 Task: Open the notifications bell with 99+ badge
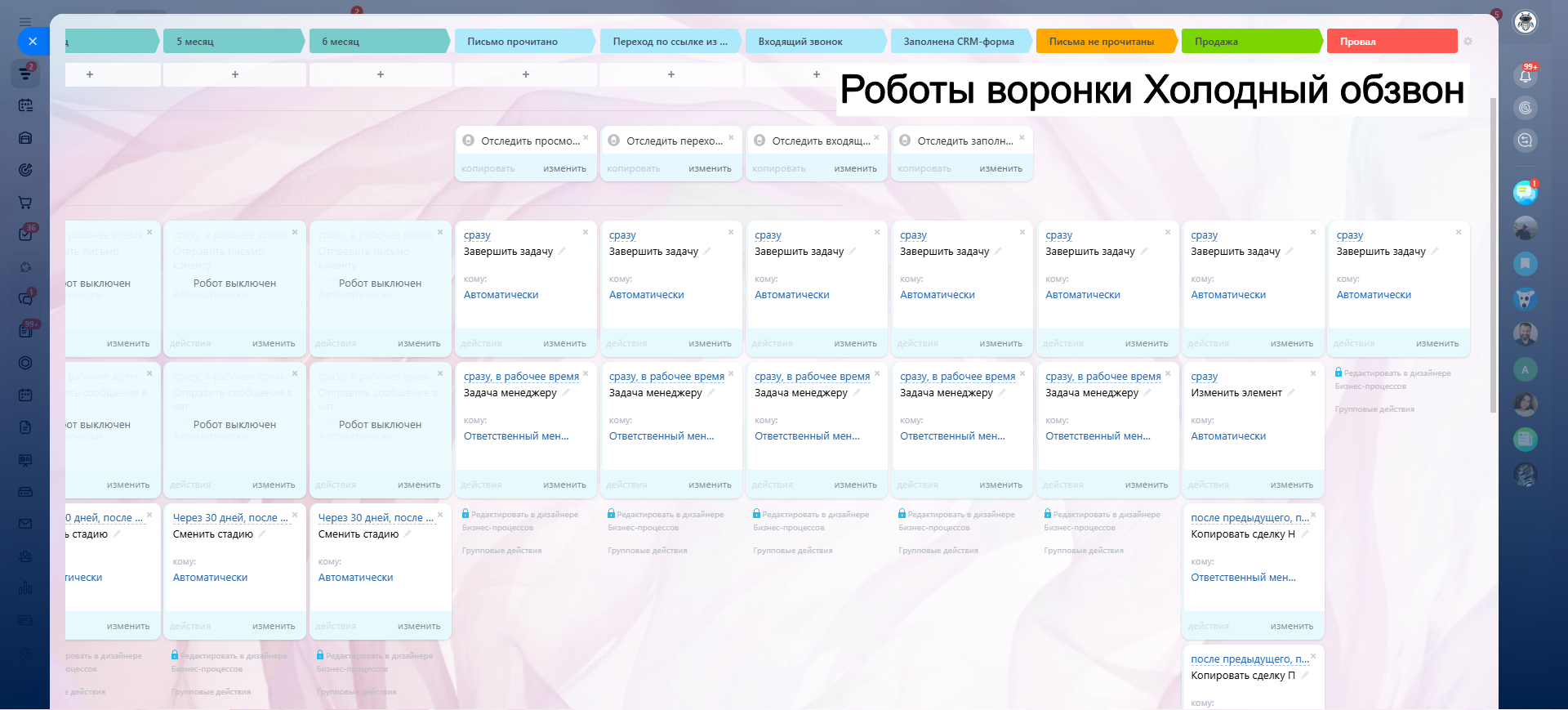[x=1526, y=75]
